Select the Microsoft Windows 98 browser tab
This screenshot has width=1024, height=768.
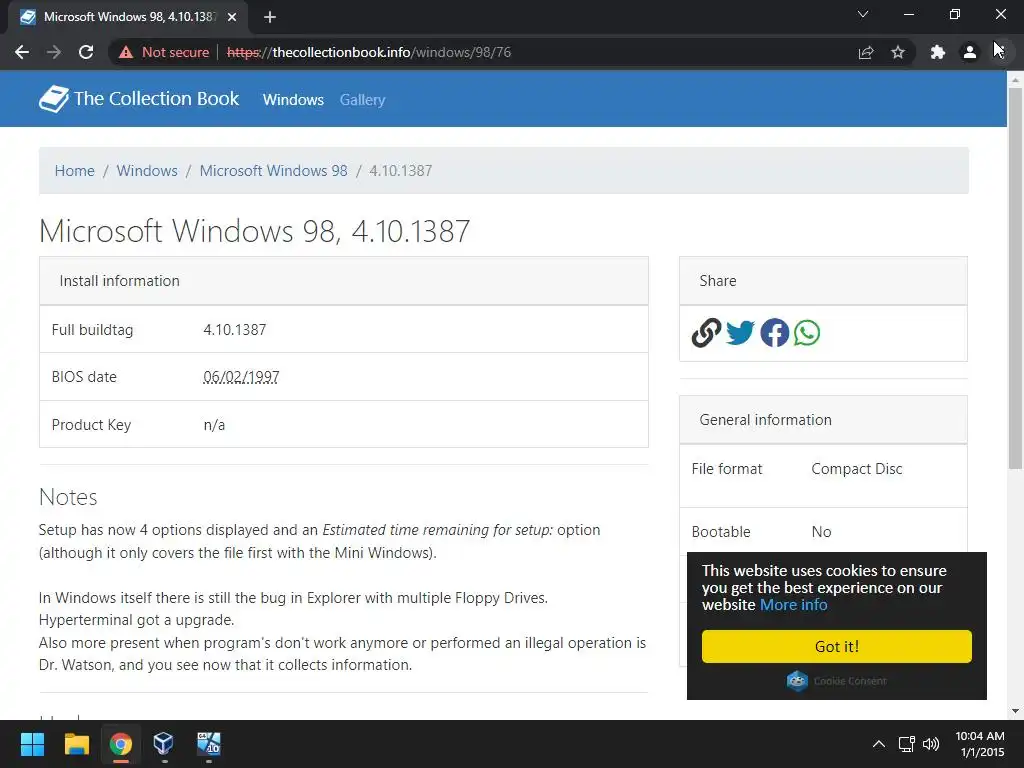127,17
